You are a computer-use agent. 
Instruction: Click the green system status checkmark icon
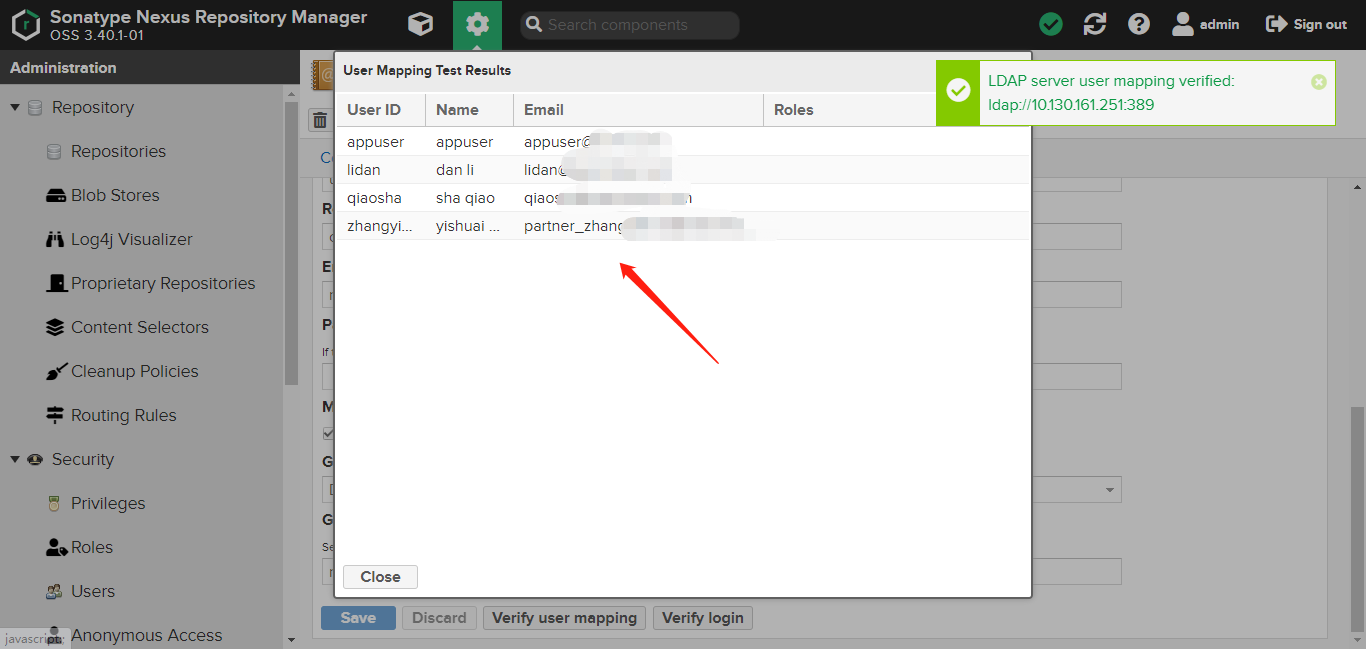coord(1051,24)
